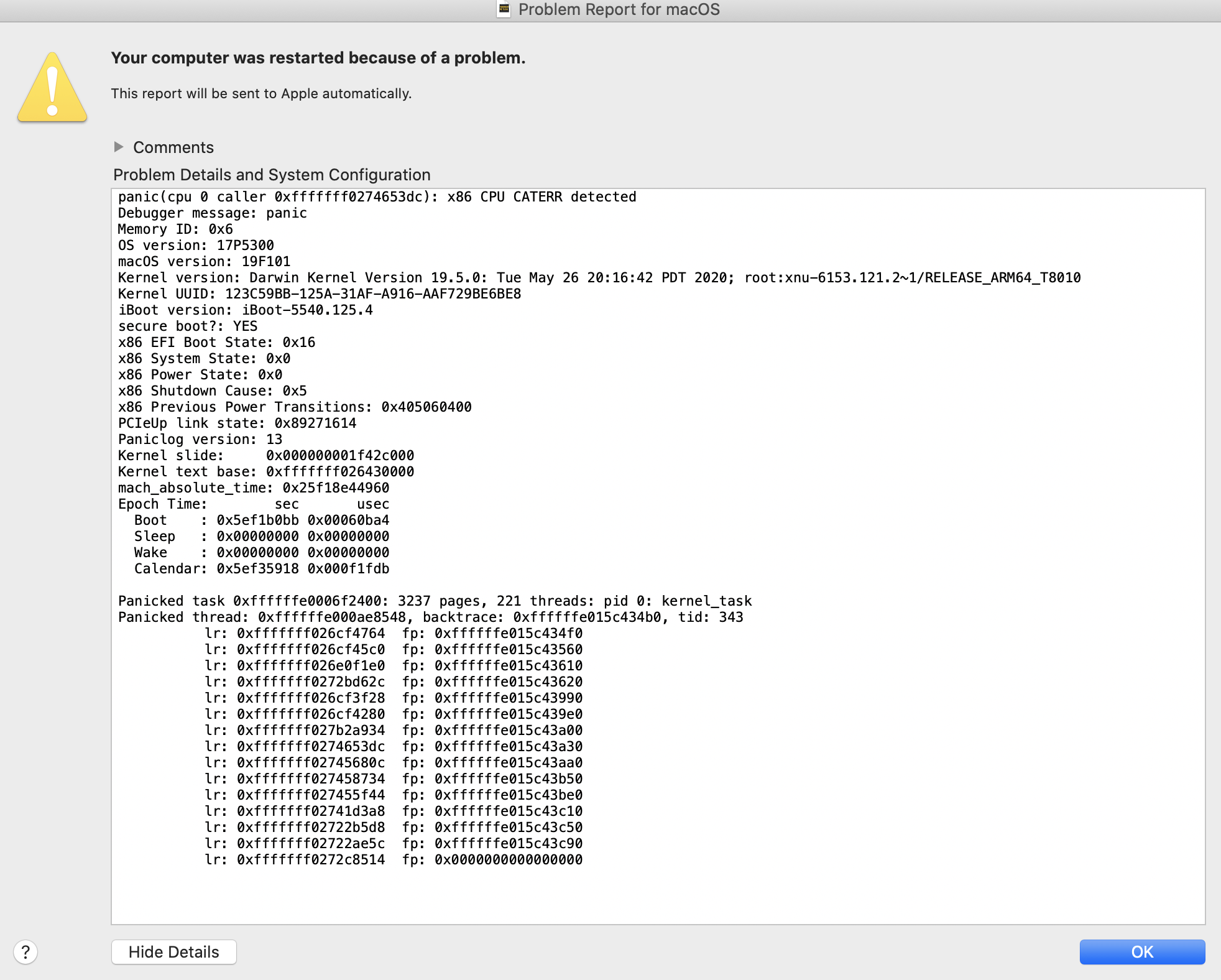Image resolution: width=1221 pixels, height=980 pixels.
Task: Click the "sent to Apple automatically" message
Action: [261, 93]
